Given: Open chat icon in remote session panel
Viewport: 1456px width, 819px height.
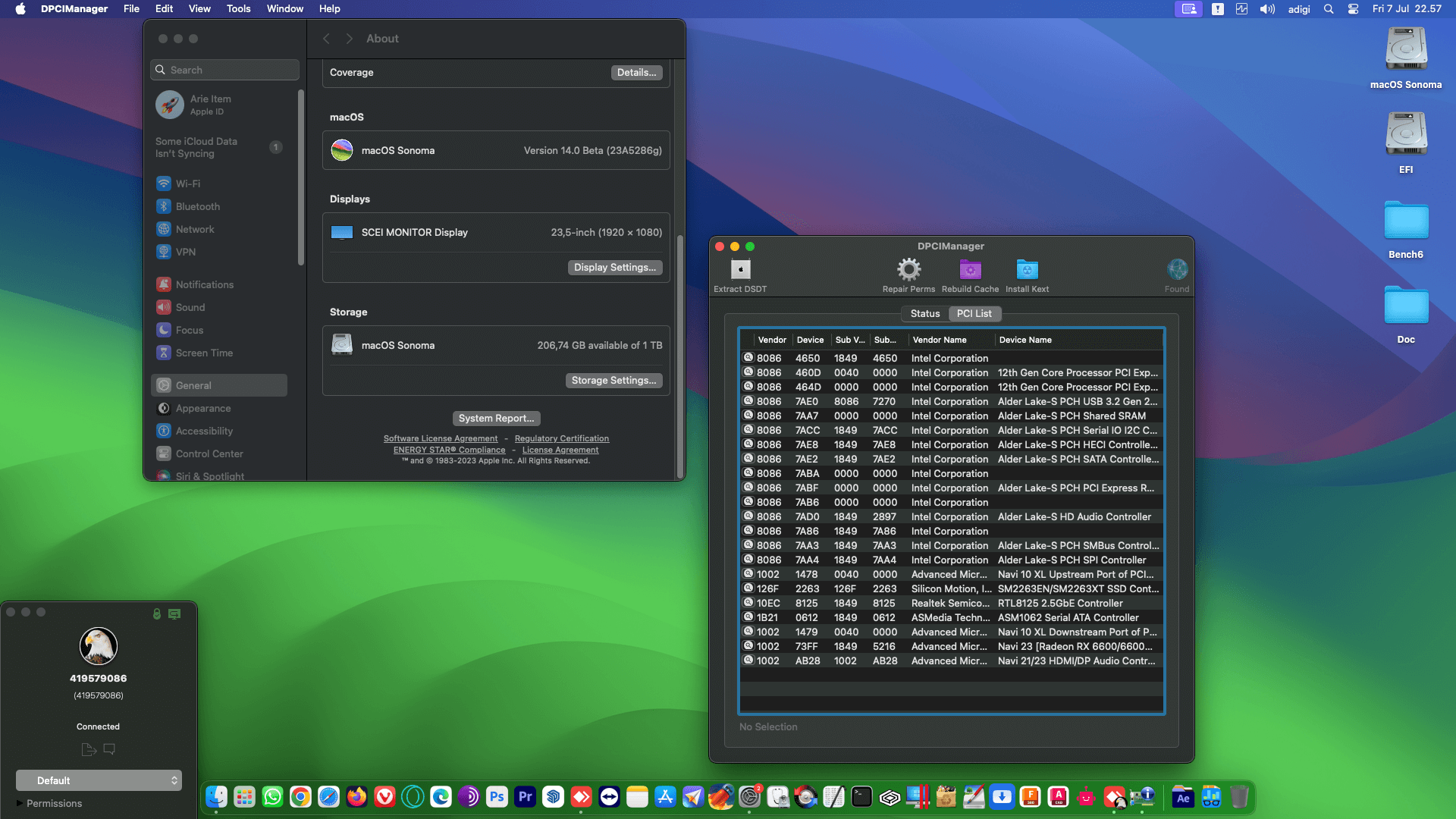Looking at the screenshot, I should [109, 749].
